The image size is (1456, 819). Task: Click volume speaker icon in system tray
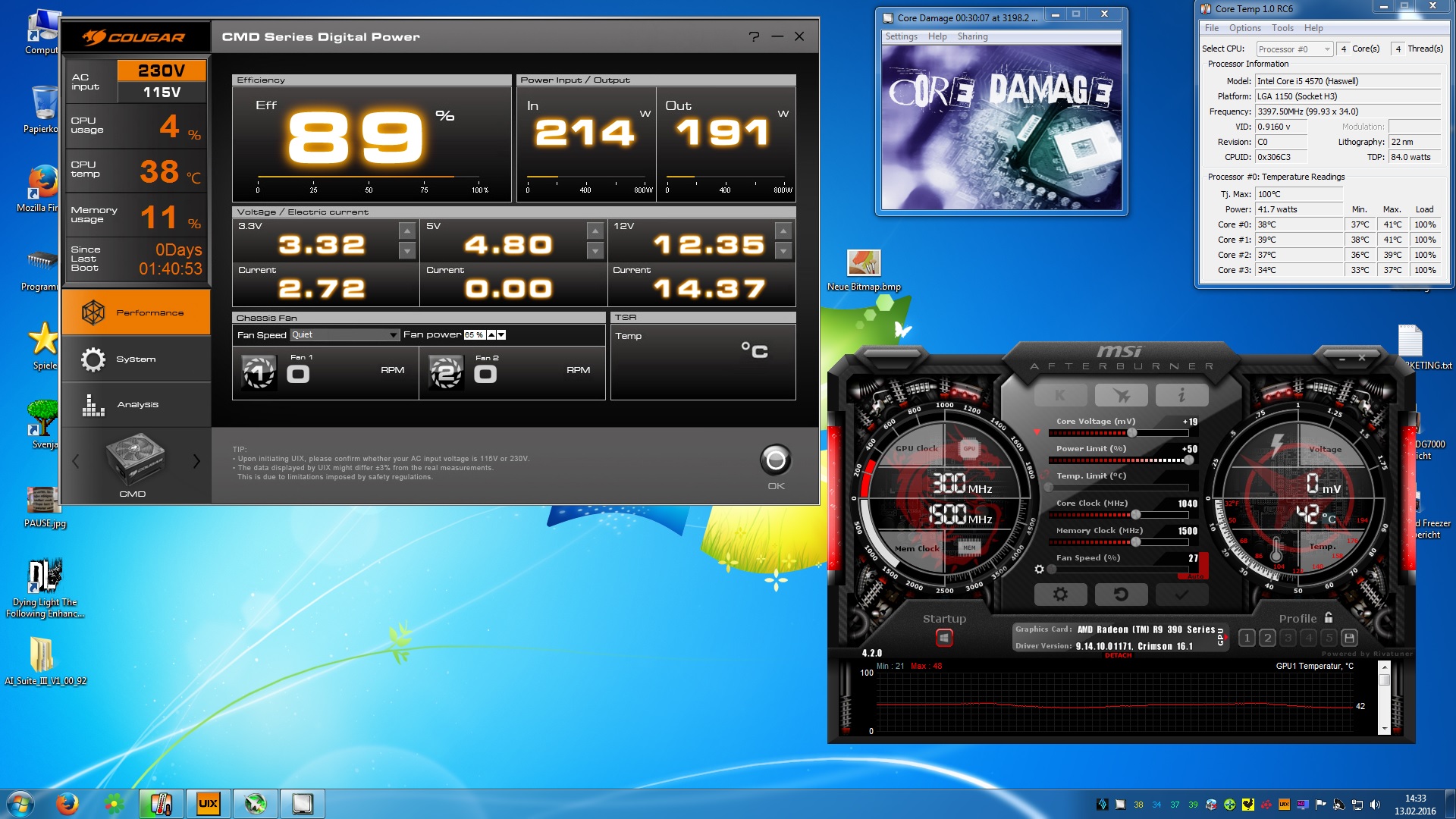(1375, 804)
